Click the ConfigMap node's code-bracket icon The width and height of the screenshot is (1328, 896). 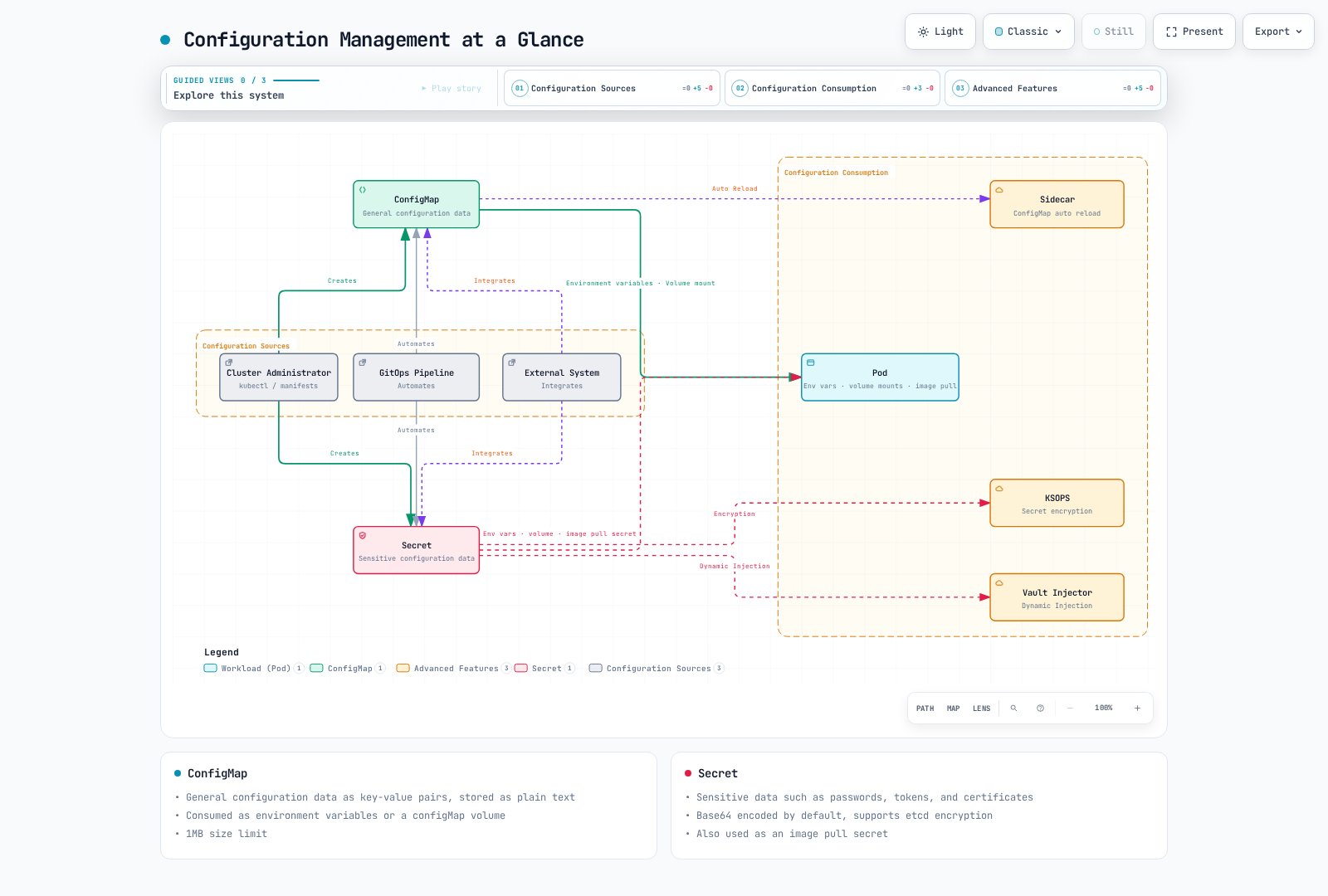coord(363,190)
